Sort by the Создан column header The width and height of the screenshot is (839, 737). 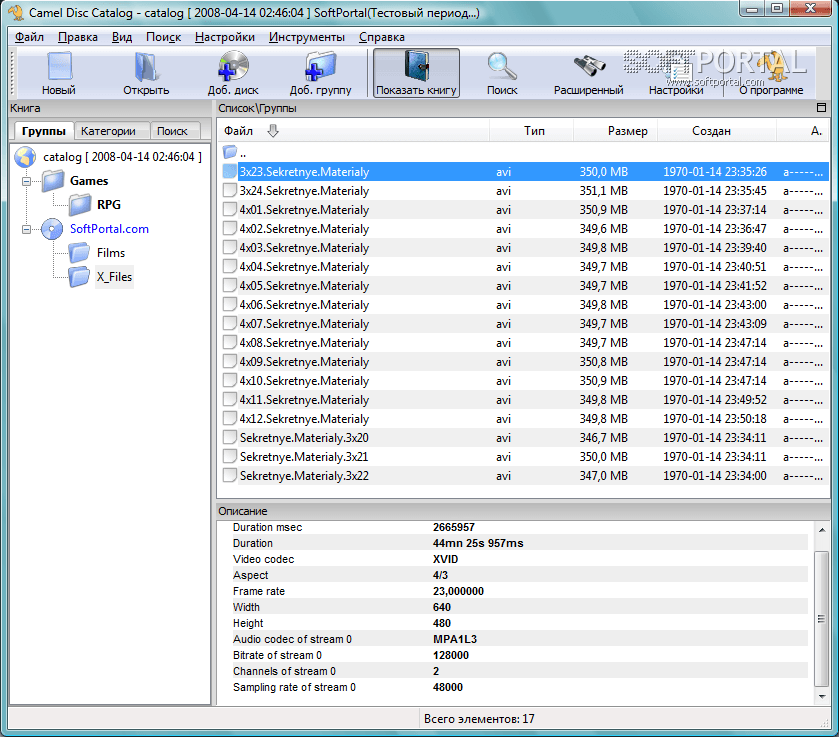(x=717, y=131)
